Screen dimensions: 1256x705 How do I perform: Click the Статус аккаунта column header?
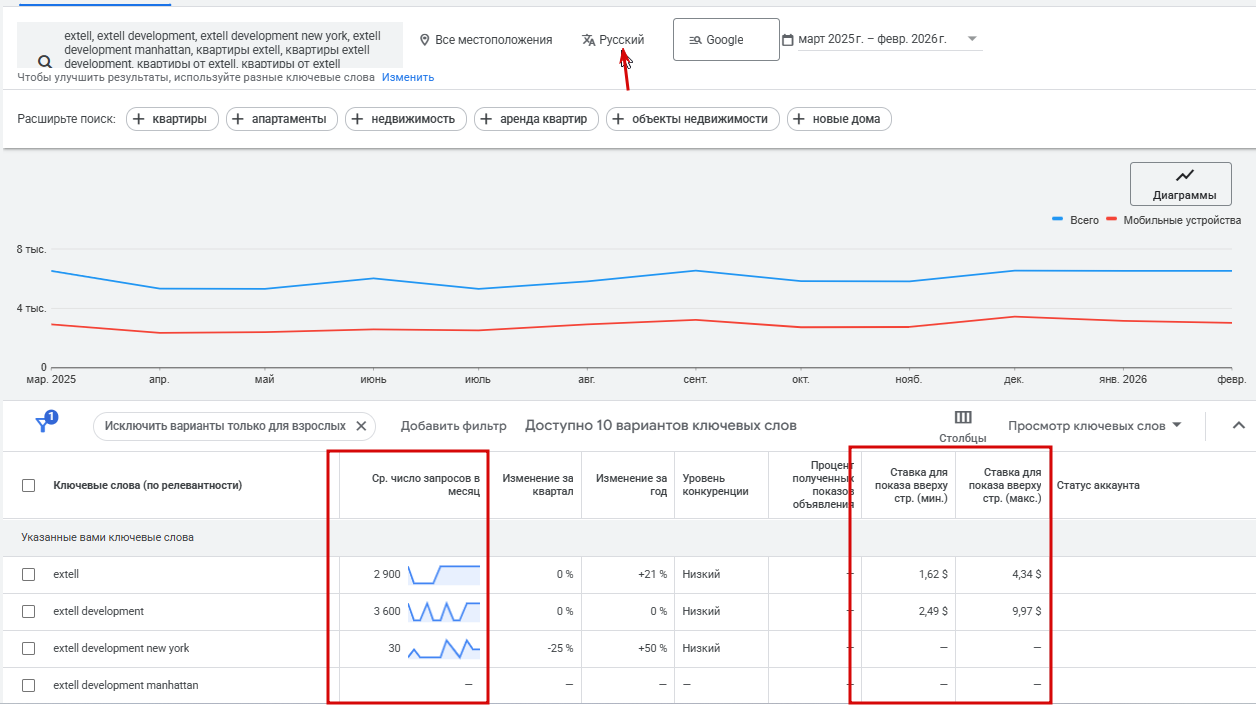[x=1098, y=486]
